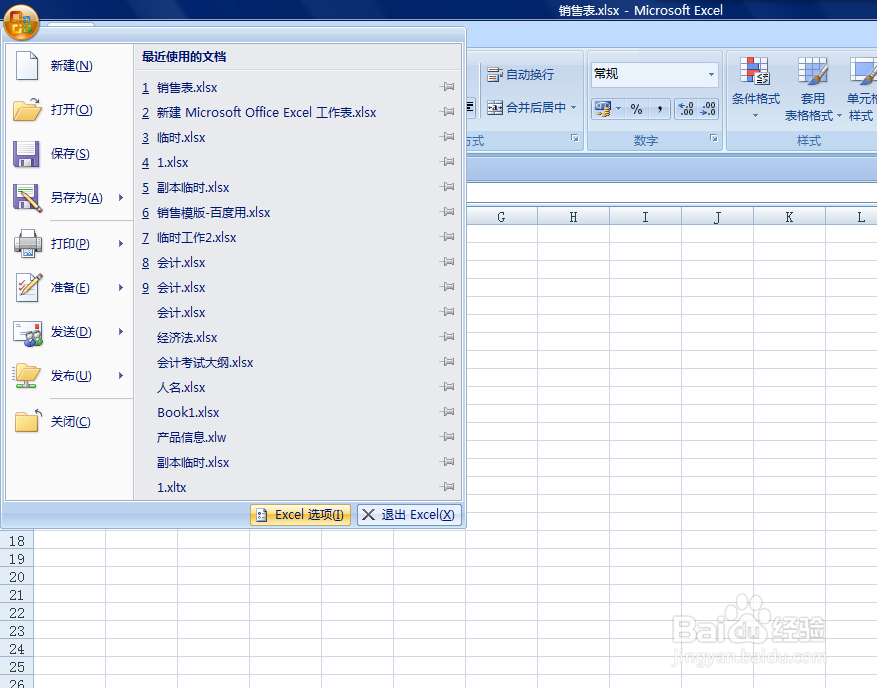877x688 pixels.
Task: Click the Prepare (准备) checklist icon
Action: tap(29, 288)
